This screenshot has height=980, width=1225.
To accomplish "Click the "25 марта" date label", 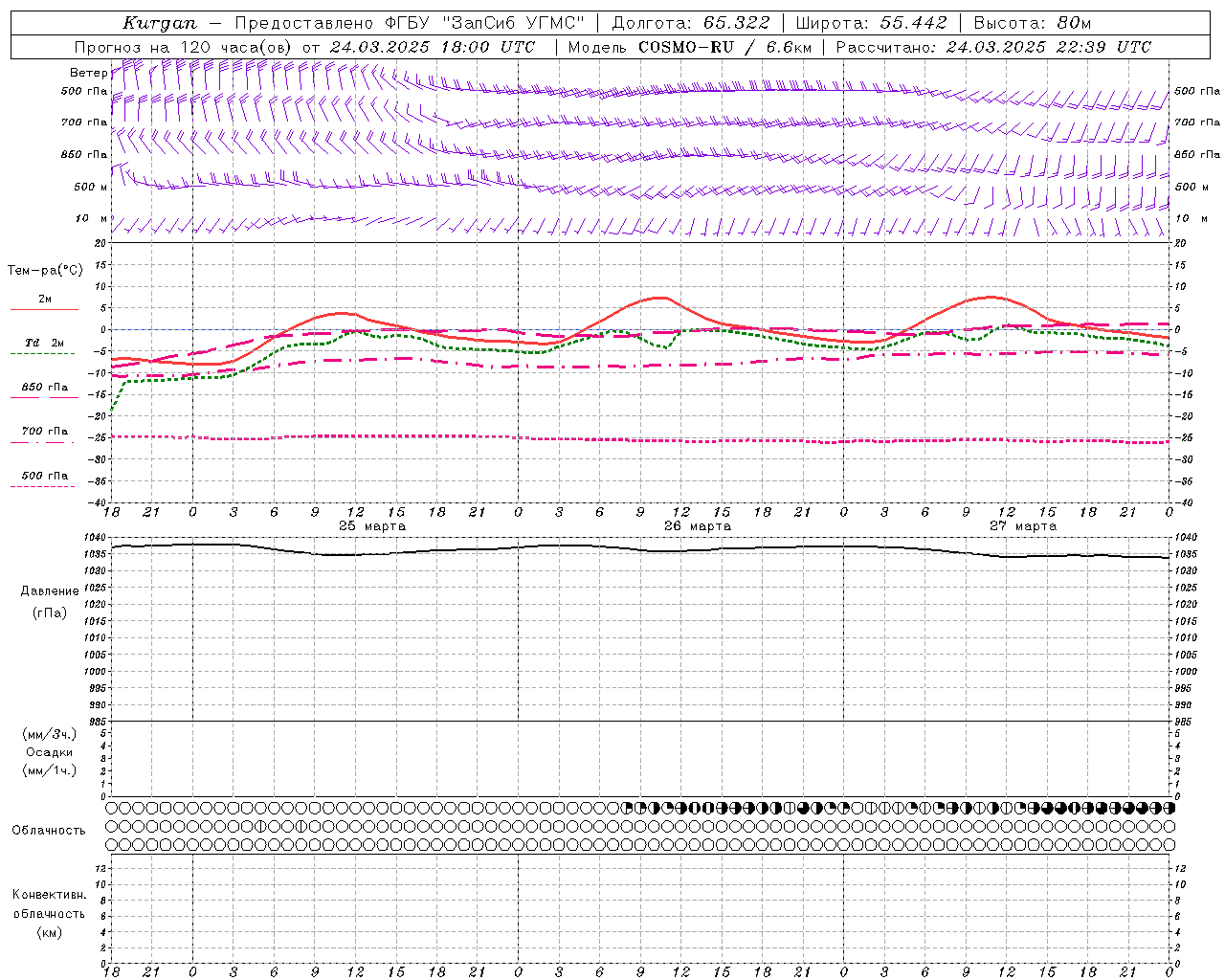I will (372, 526).
